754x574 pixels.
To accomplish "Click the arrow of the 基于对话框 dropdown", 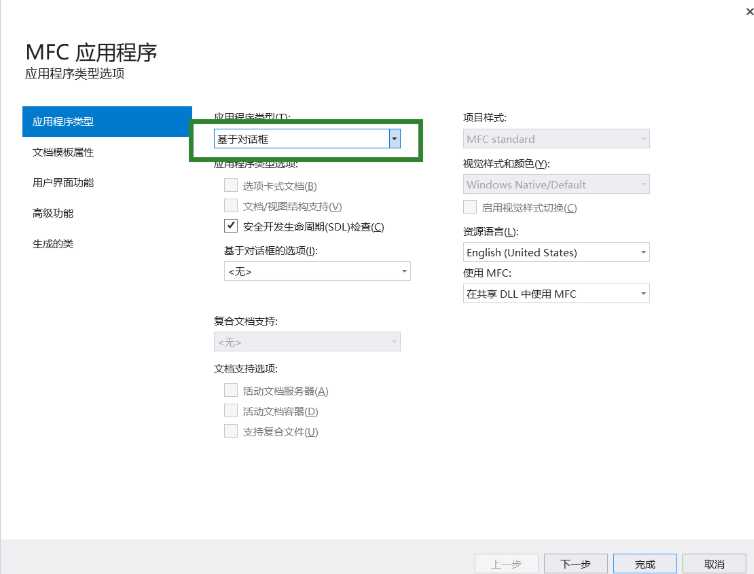I will click(395, 139).
